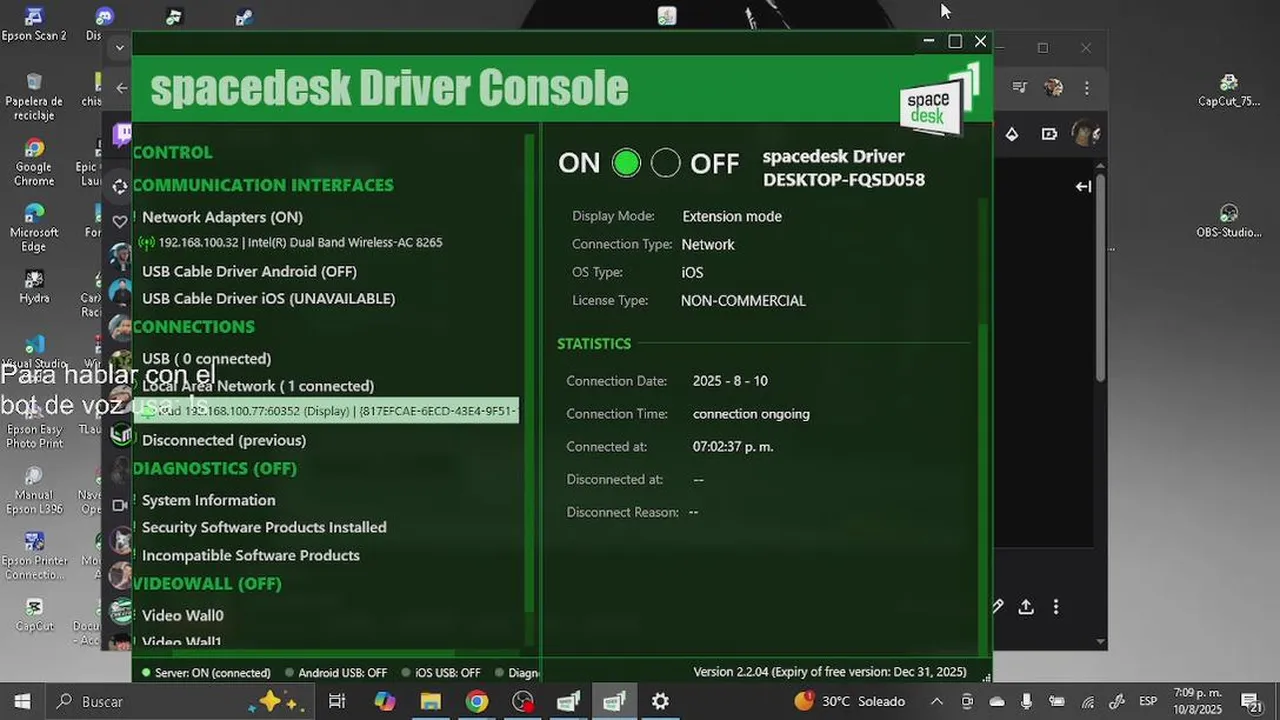Open Security Software Products Installed
Screen dimensions: 1280x720
pos(264,527)
